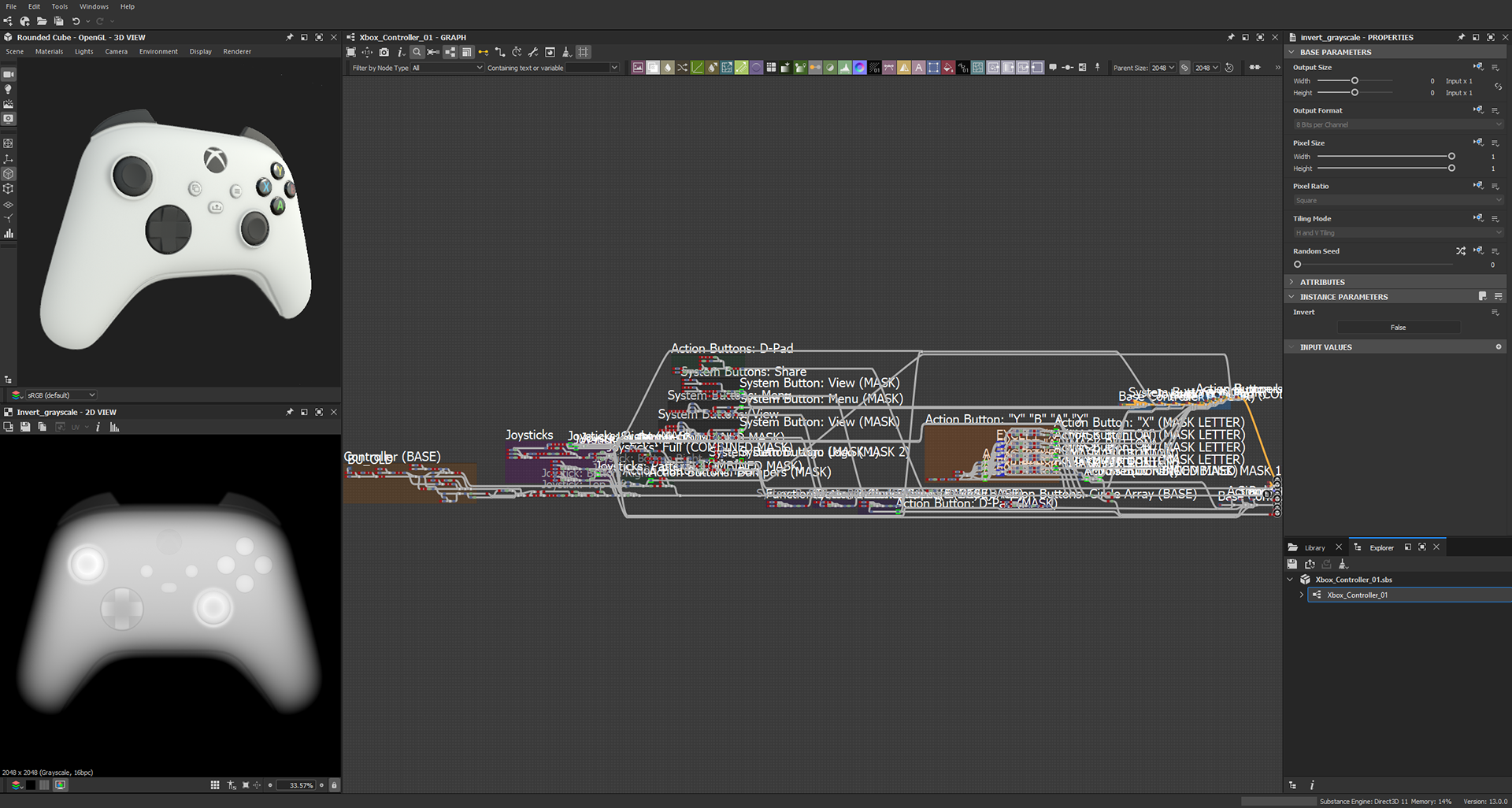The height and width of the screenshot is (808, 1512).
Task: Open the 3D view Renderer menu
Action: (237, 51)
